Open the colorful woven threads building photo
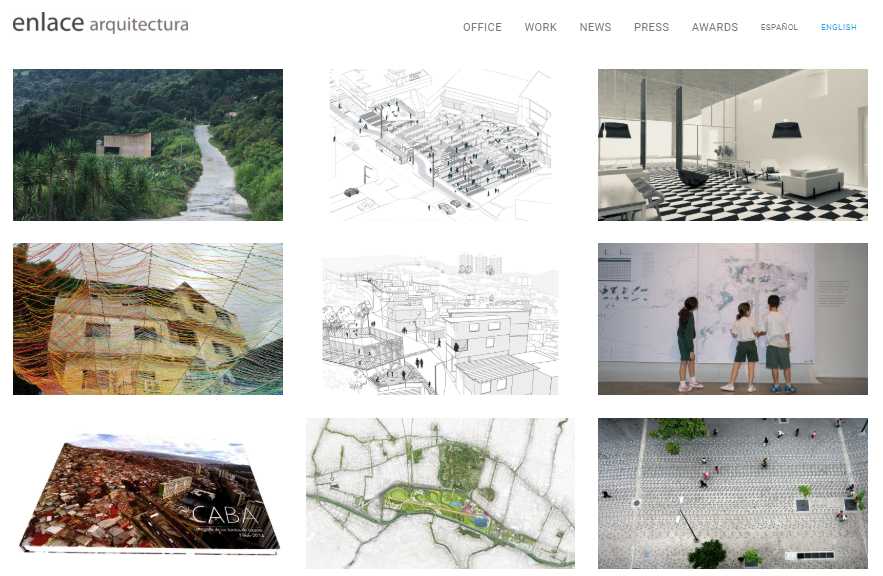The image size is (883, 576). (x=148, y=319)
